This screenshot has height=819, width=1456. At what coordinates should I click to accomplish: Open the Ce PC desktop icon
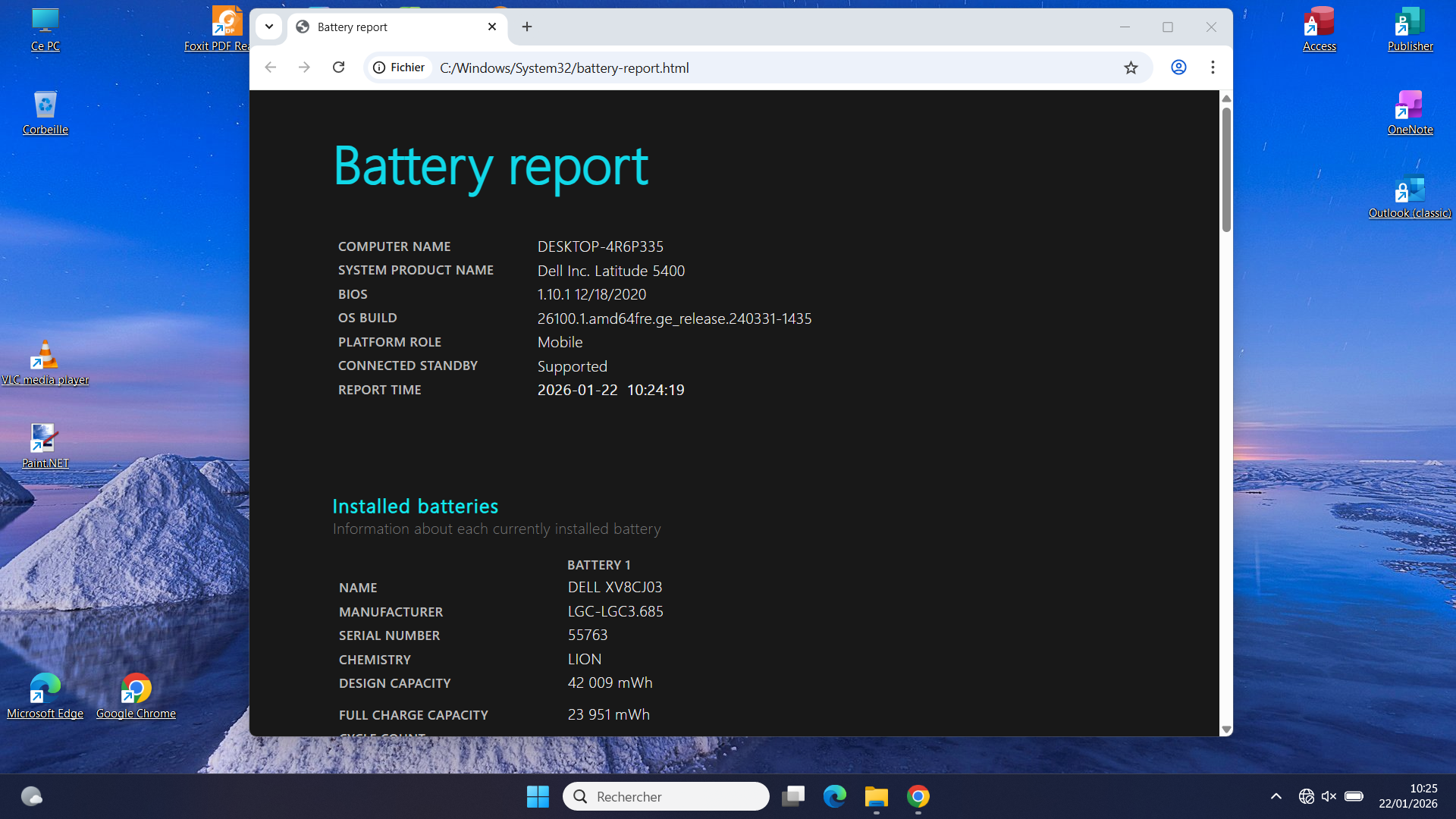coord(45,30)
